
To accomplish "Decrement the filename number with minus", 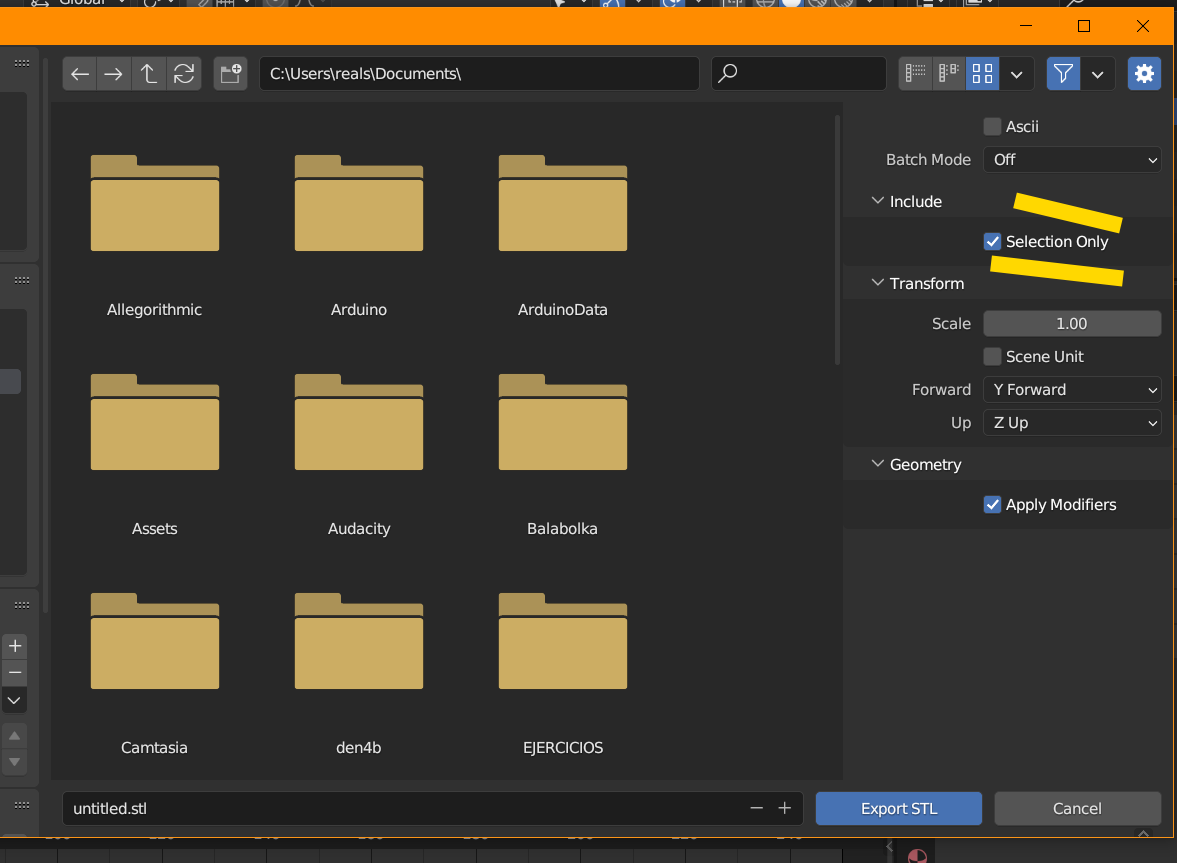I will (x=757, y=808).
